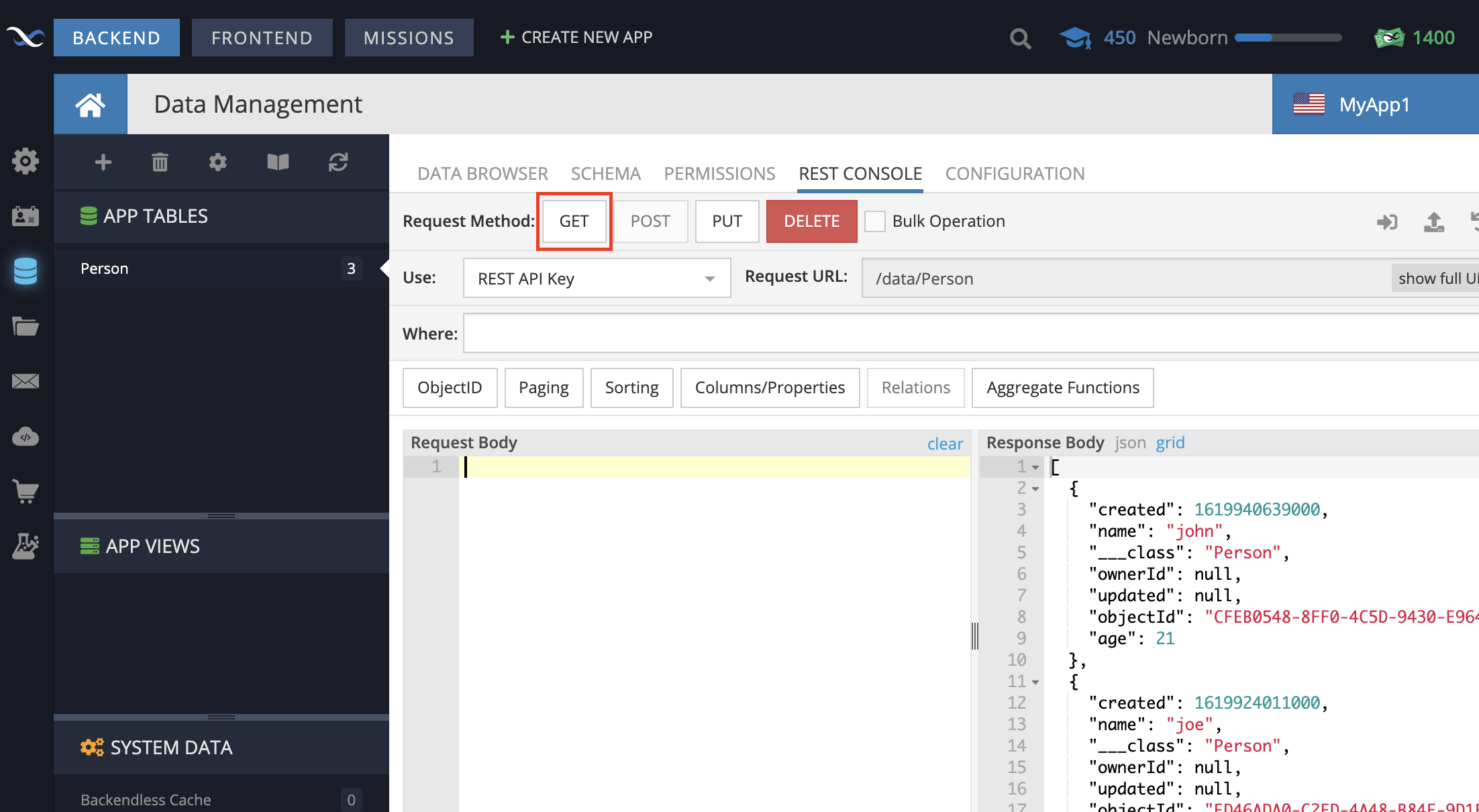Open table settings gear icon
This screenshot has height=812, width=1479.
(217, 162)
